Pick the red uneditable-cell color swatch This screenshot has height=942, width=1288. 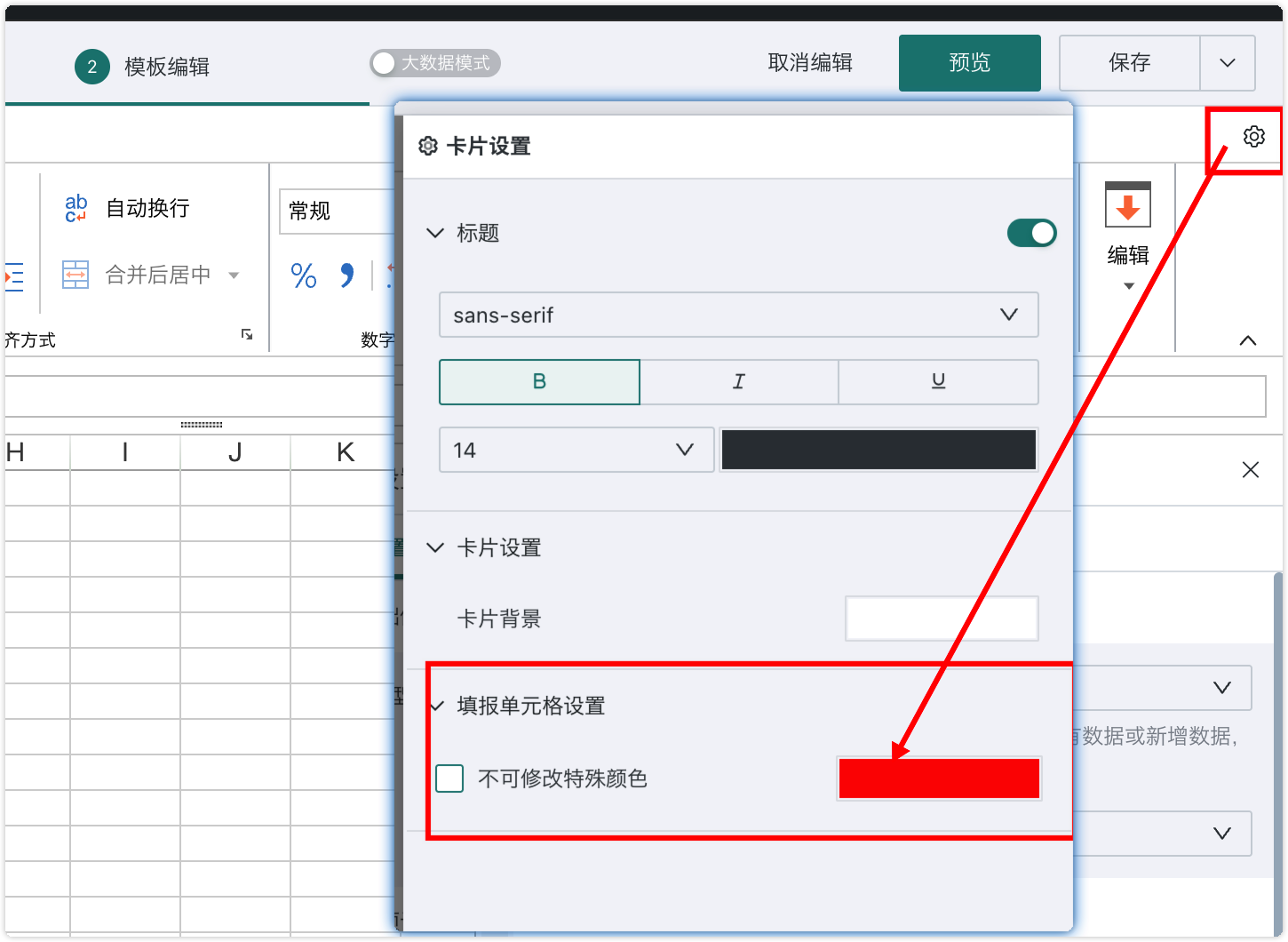pyautogui.click(x=938, y=778)
